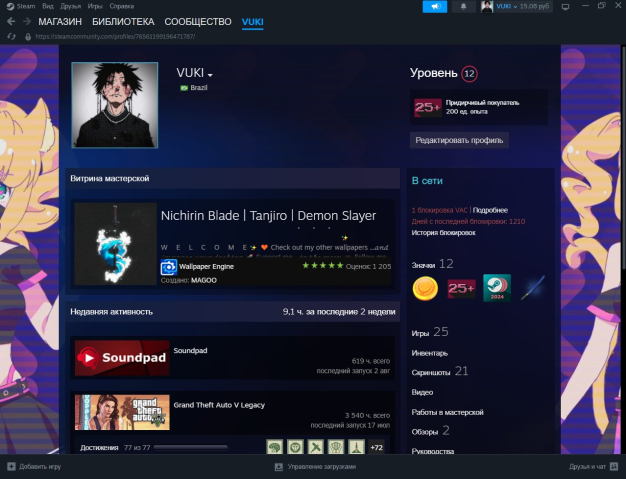
Task: Click the browser back arrow
Action: (9, 21)
